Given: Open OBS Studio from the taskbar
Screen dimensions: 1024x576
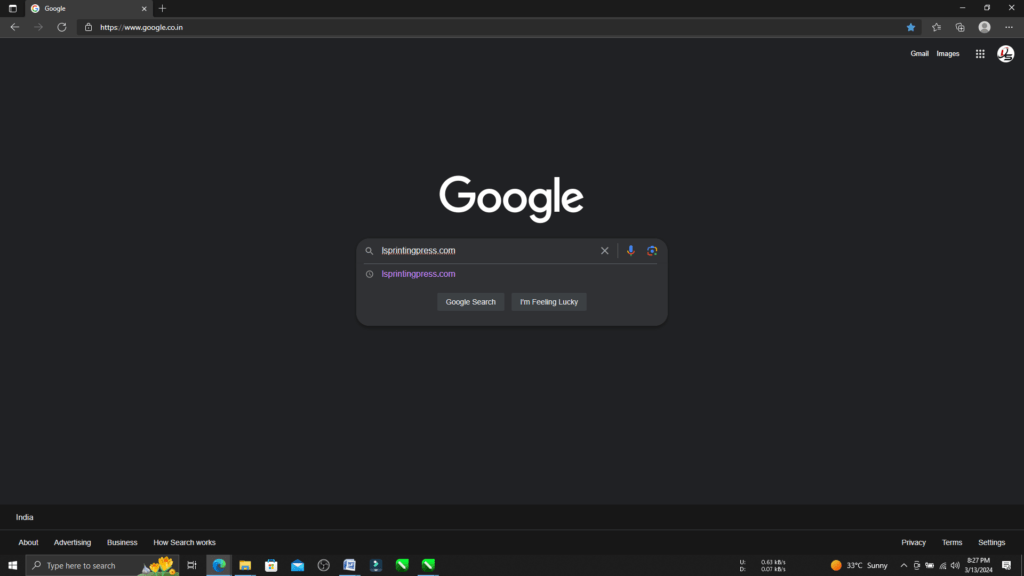Looking at the screenshot, I should click(323, 566).
